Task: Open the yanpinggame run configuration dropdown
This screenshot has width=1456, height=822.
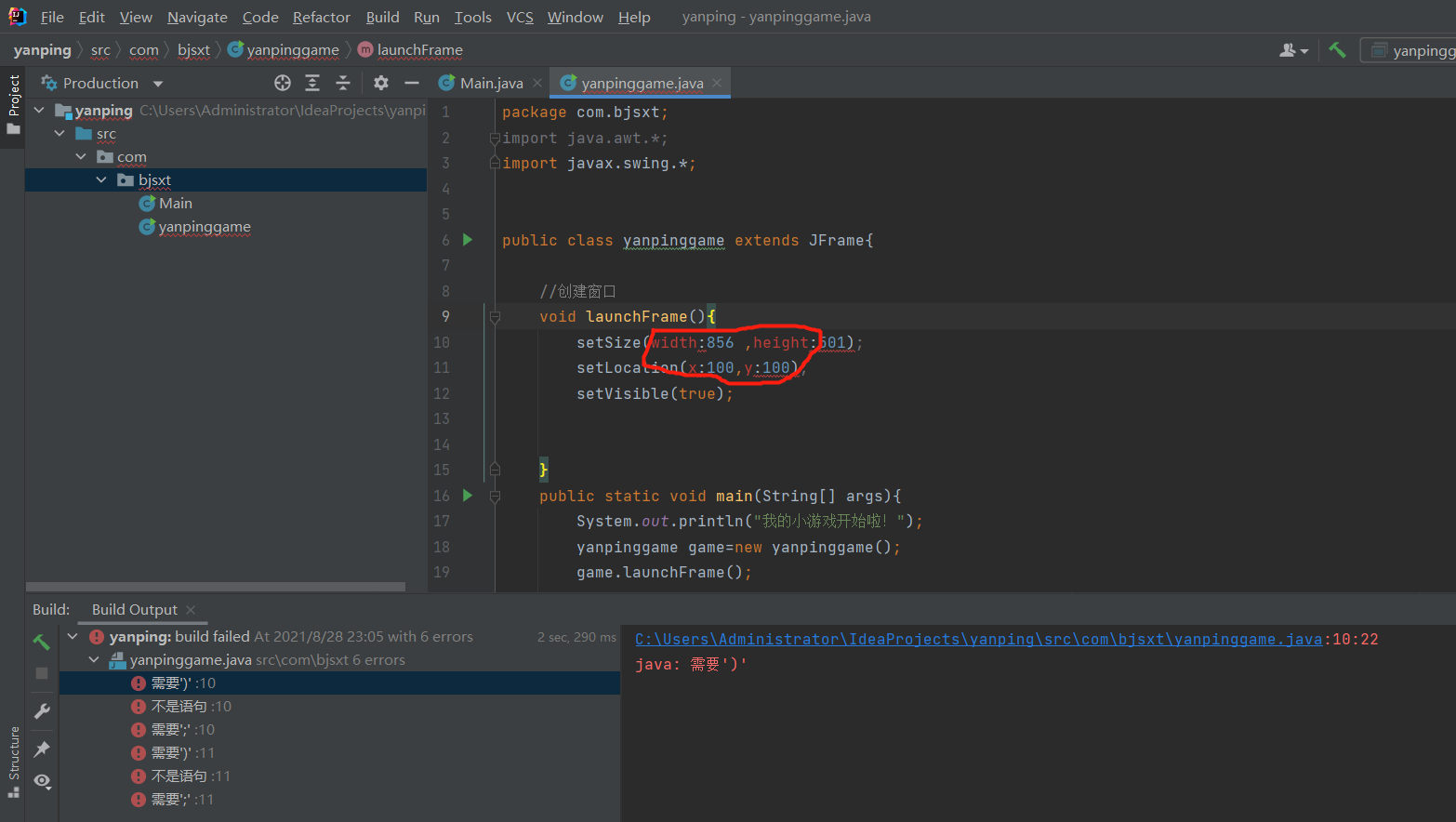Action: click(x=1409, y=50)
